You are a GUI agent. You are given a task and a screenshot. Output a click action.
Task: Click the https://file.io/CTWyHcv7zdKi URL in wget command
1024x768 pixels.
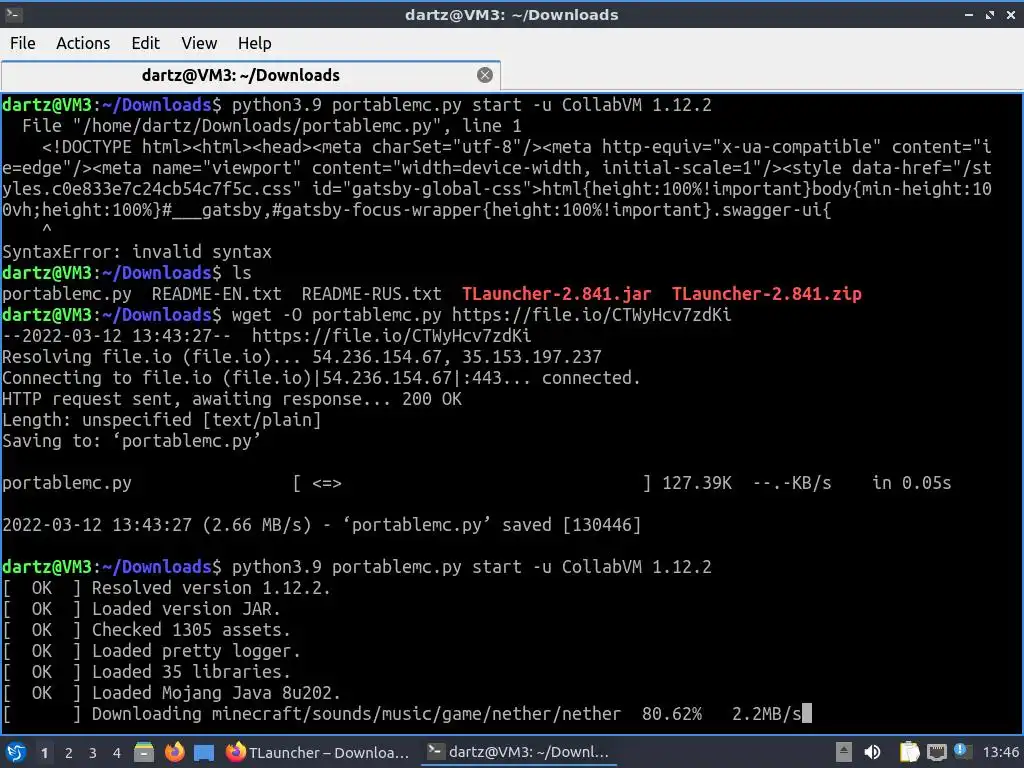coord(591,315)
